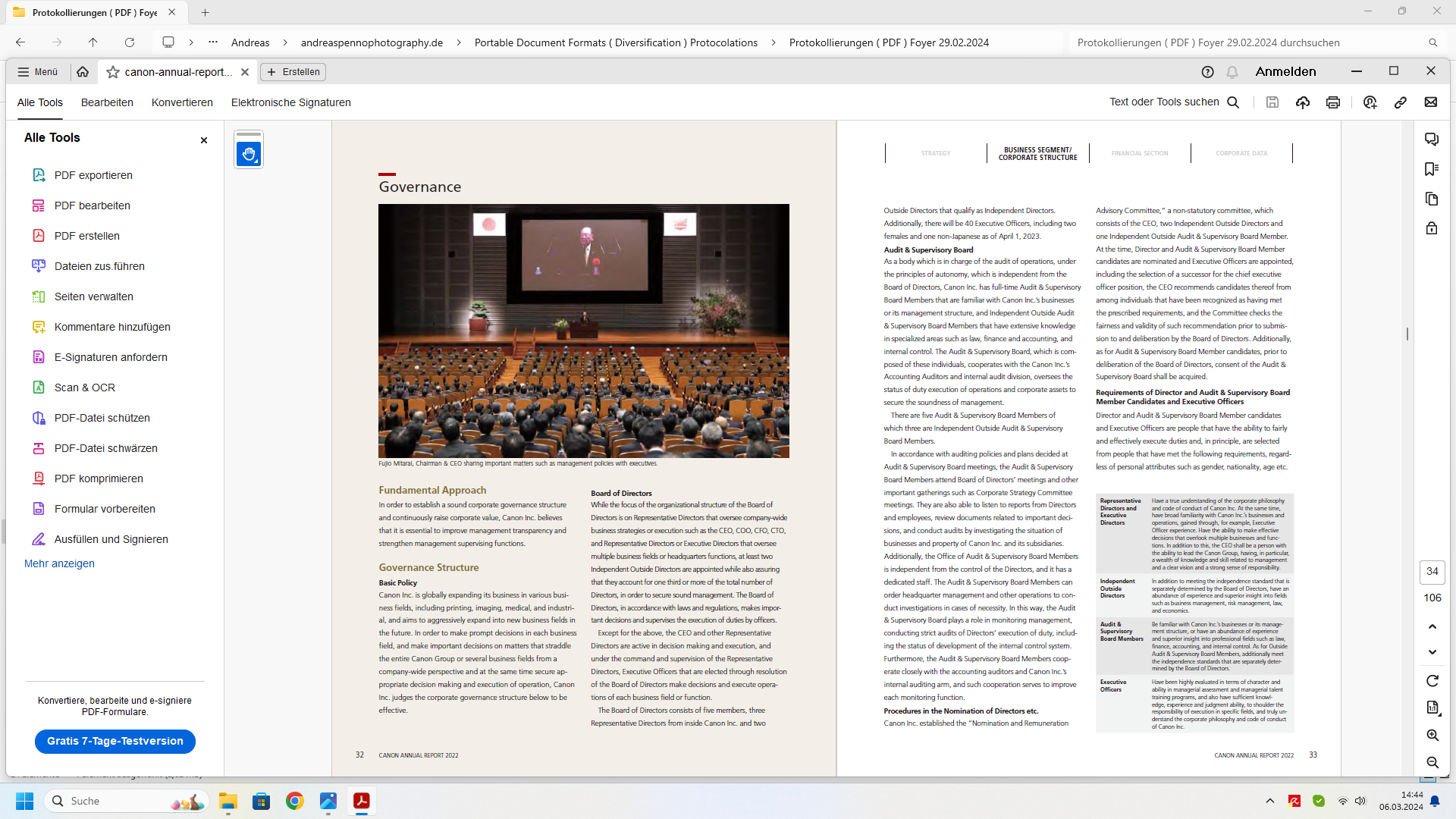1456x819 pixels.
Task: Refresh the explorer folder view
Action: click(x=130, y=42)
